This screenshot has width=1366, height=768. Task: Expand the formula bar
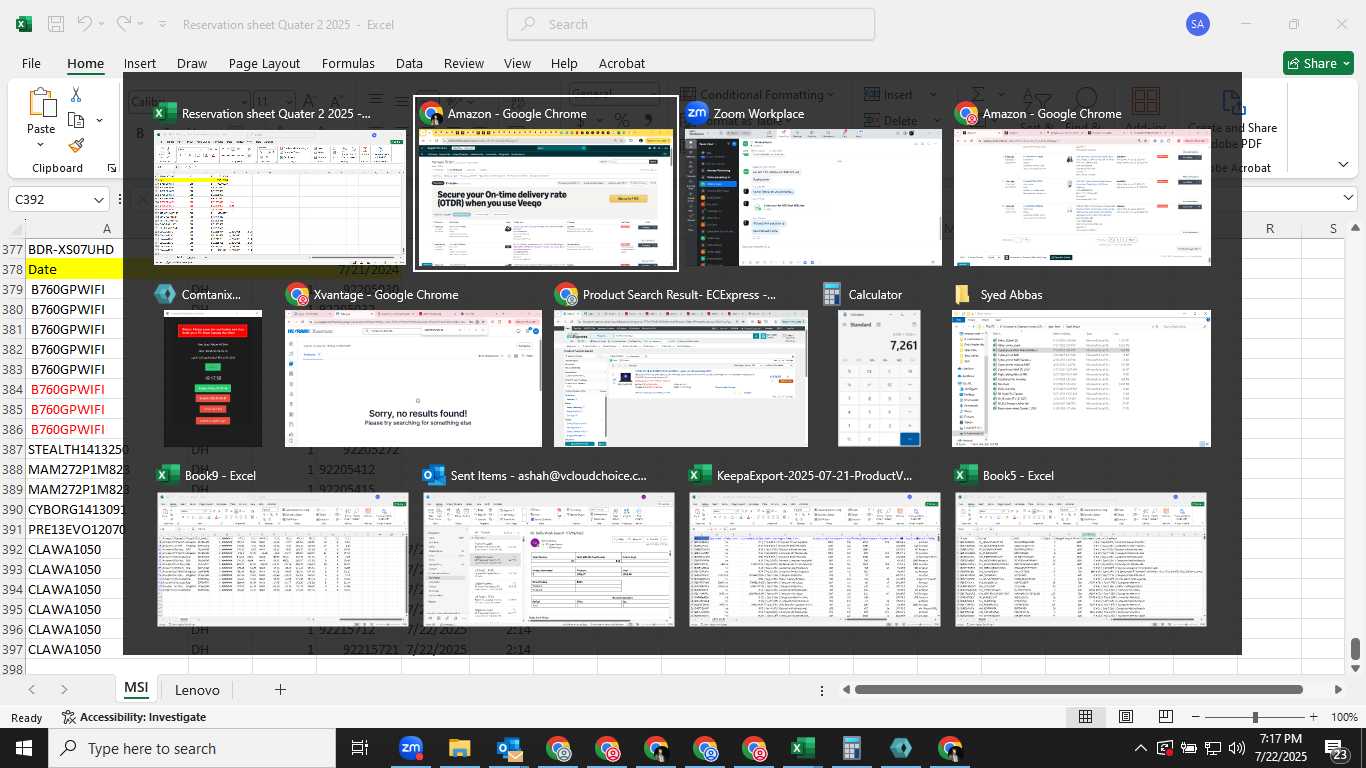pyautogui.click(x=1347, y=199)
